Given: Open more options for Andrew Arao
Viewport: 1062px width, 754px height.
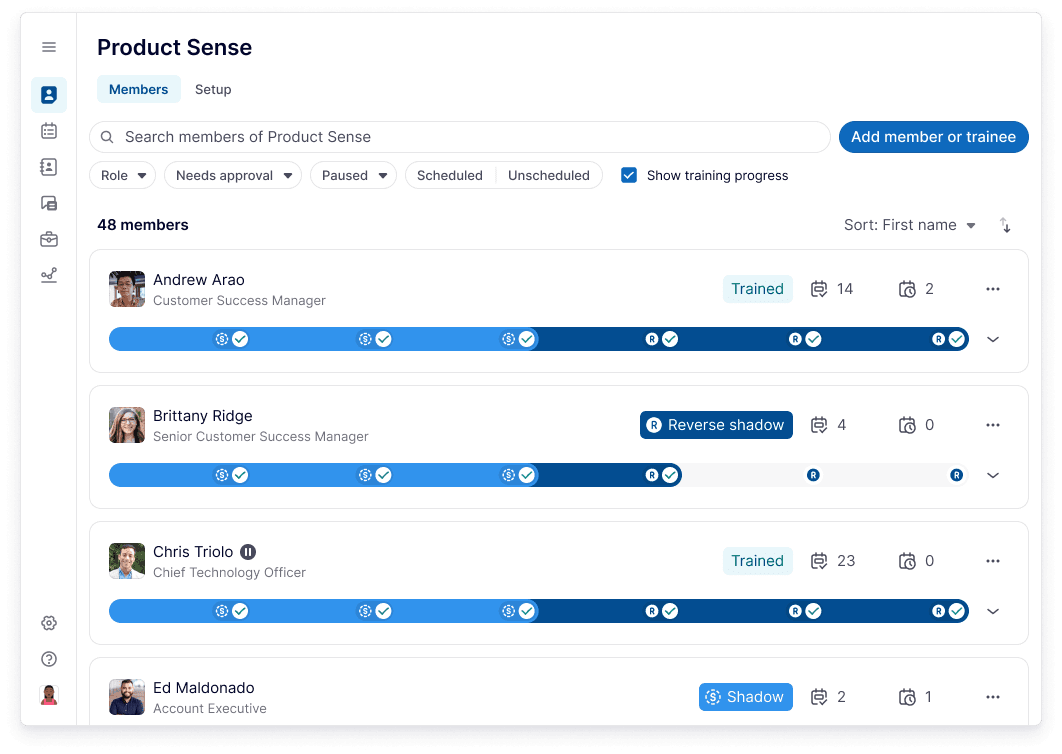Looking at the screenshot, I should tap(993, 289).
